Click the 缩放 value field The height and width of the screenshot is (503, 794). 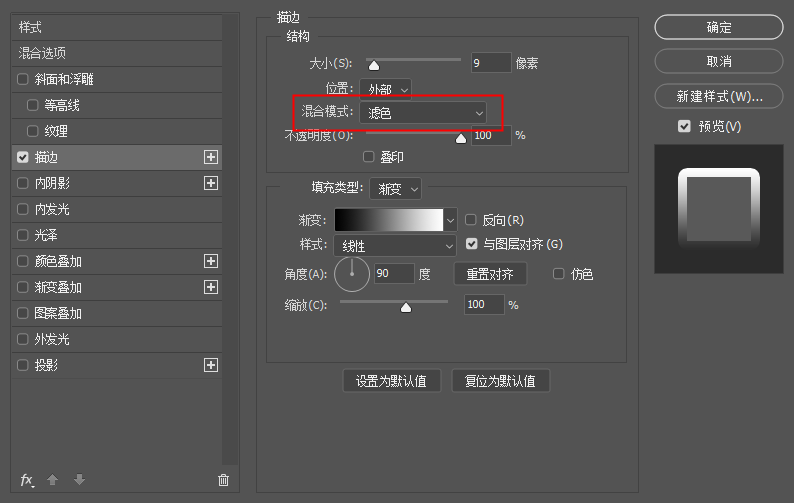pyautogui.click(x=484, y=304)
